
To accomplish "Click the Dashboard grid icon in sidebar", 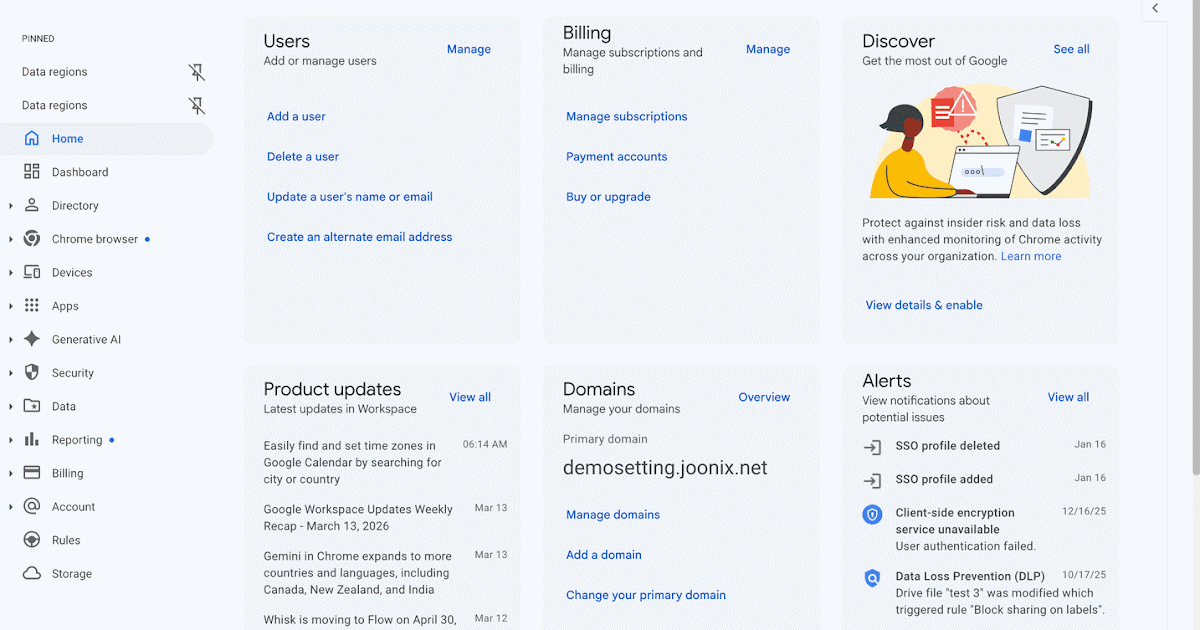I will click(x=32, y=172).
